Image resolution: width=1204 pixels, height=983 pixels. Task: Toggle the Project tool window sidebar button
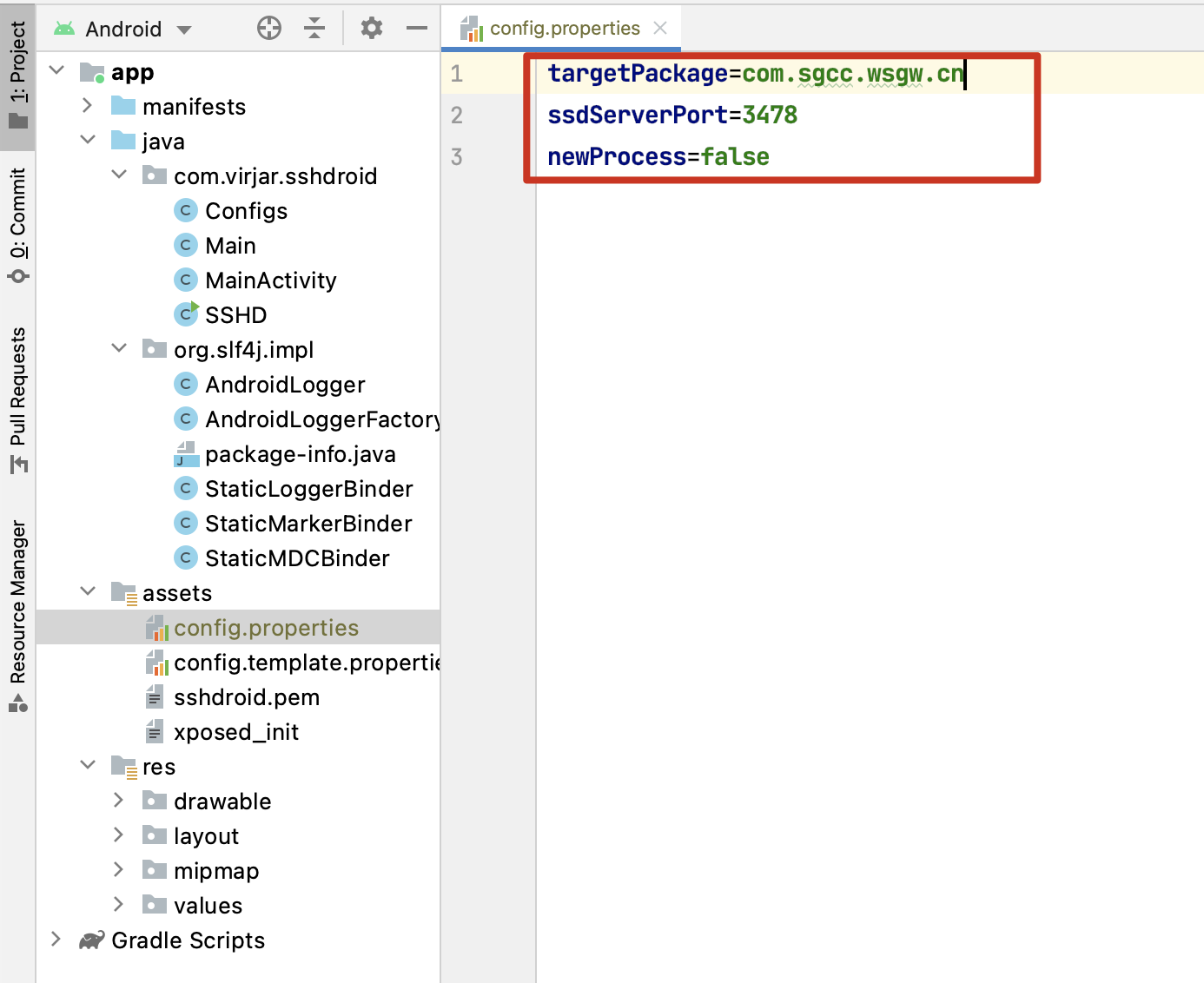pyautogui.click(x=18, y=74)
